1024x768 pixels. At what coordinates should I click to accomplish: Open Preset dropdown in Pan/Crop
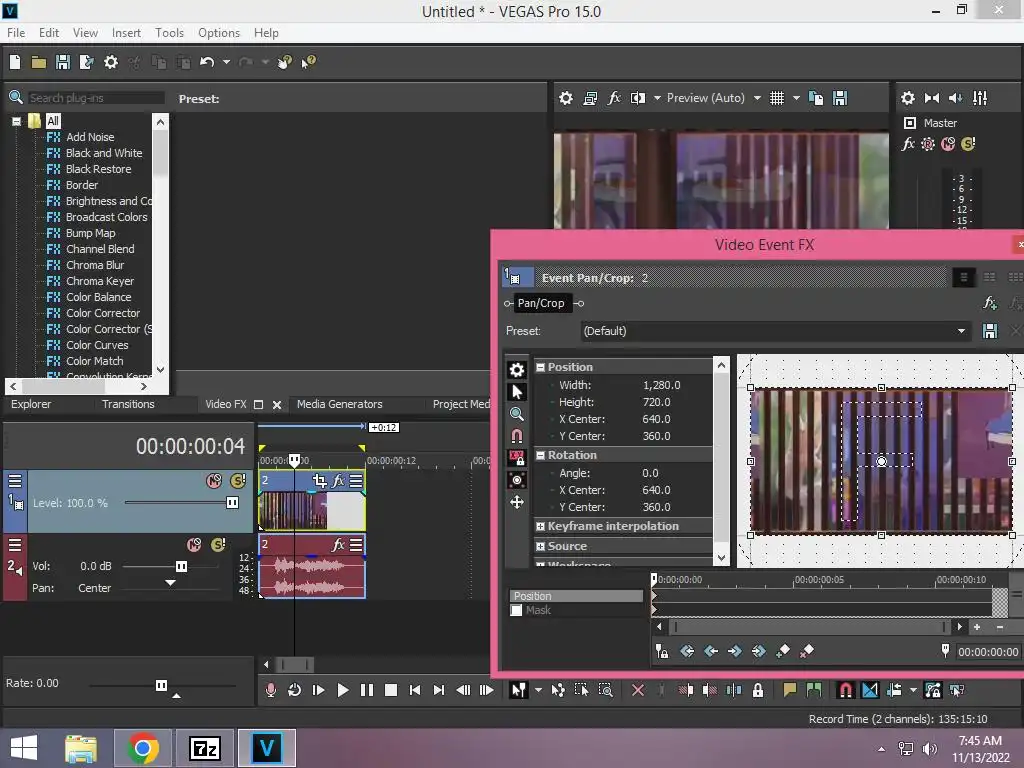[961, 331]
